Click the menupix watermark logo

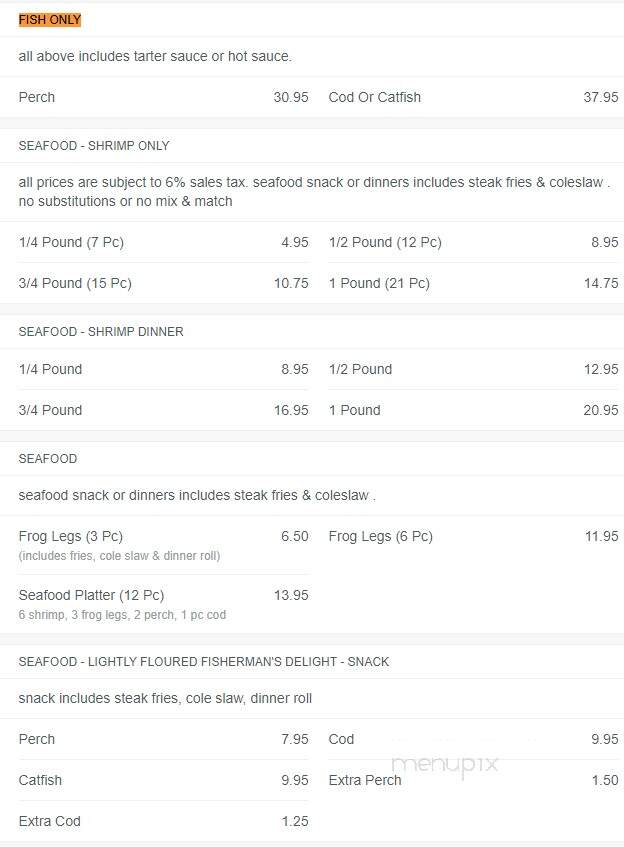[x=445, y=765]
